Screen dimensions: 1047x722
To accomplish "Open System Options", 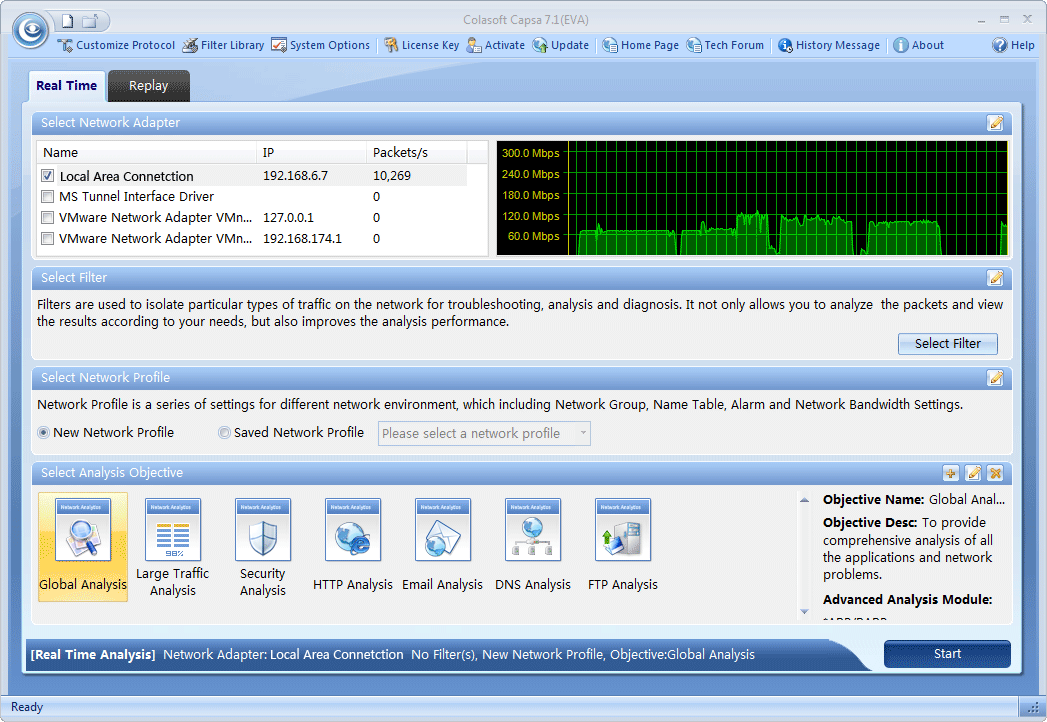I will pyautogui.click(x=321, y=45).
